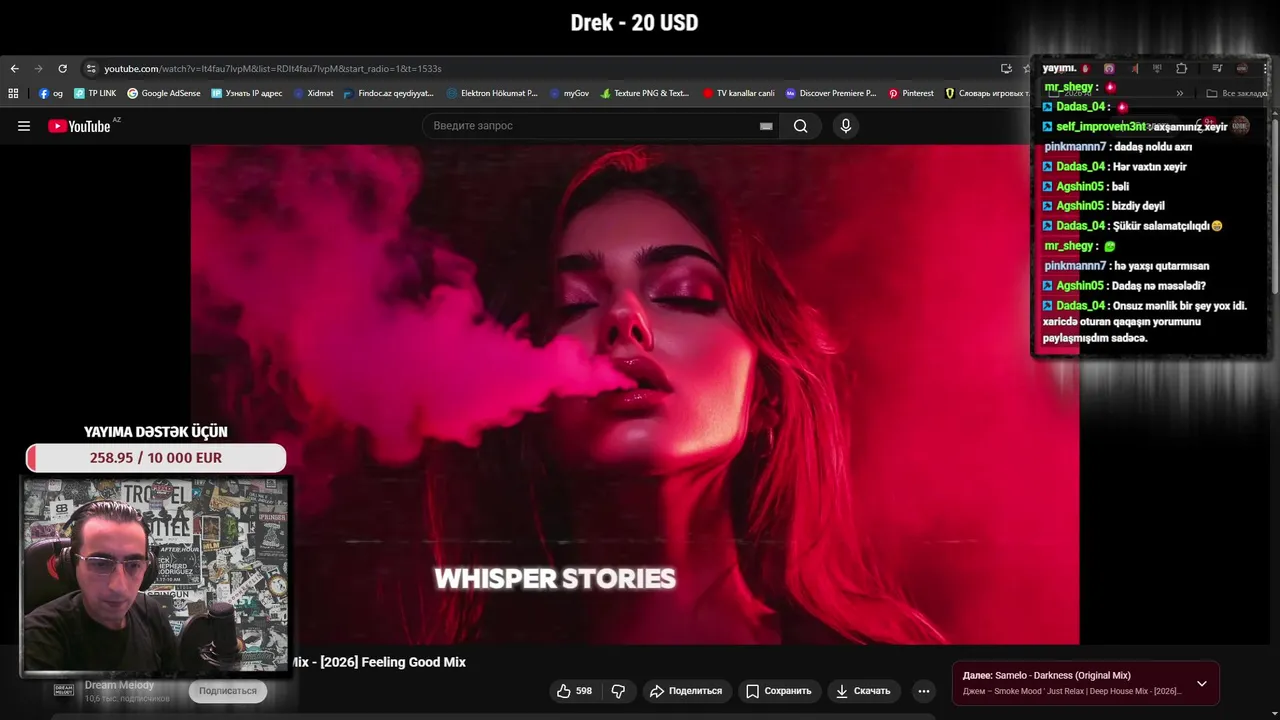Click the install/cast icon in address bar
The height and width of the screenshot is (720, 1280).
pyautogui.click(x=1006, y=69)
